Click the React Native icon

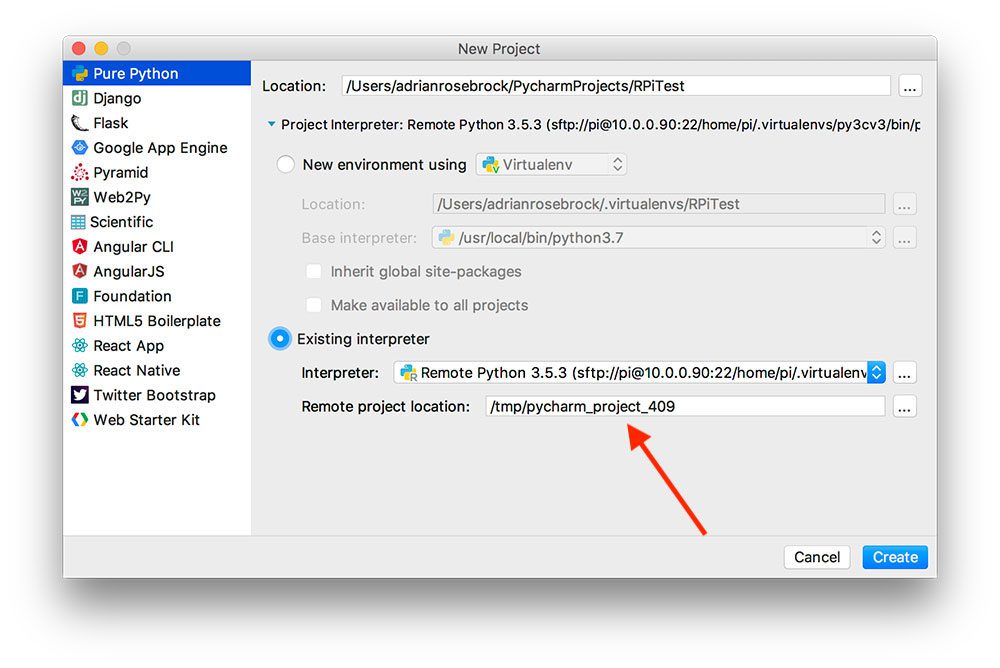tap(80, 370)
